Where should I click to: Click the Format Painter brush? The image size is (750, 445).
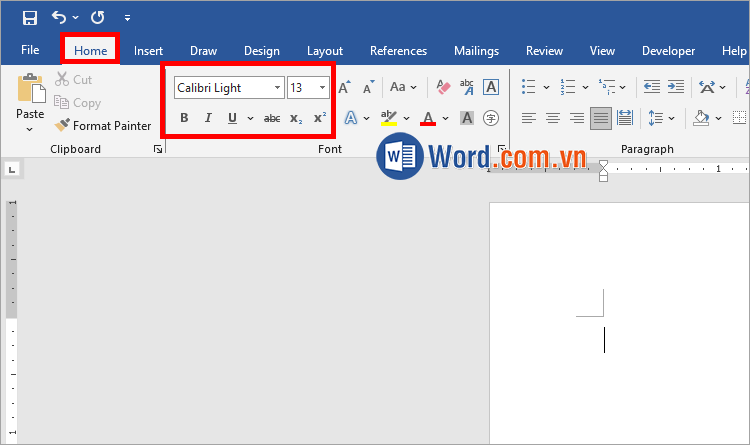[x=62, y=126]
